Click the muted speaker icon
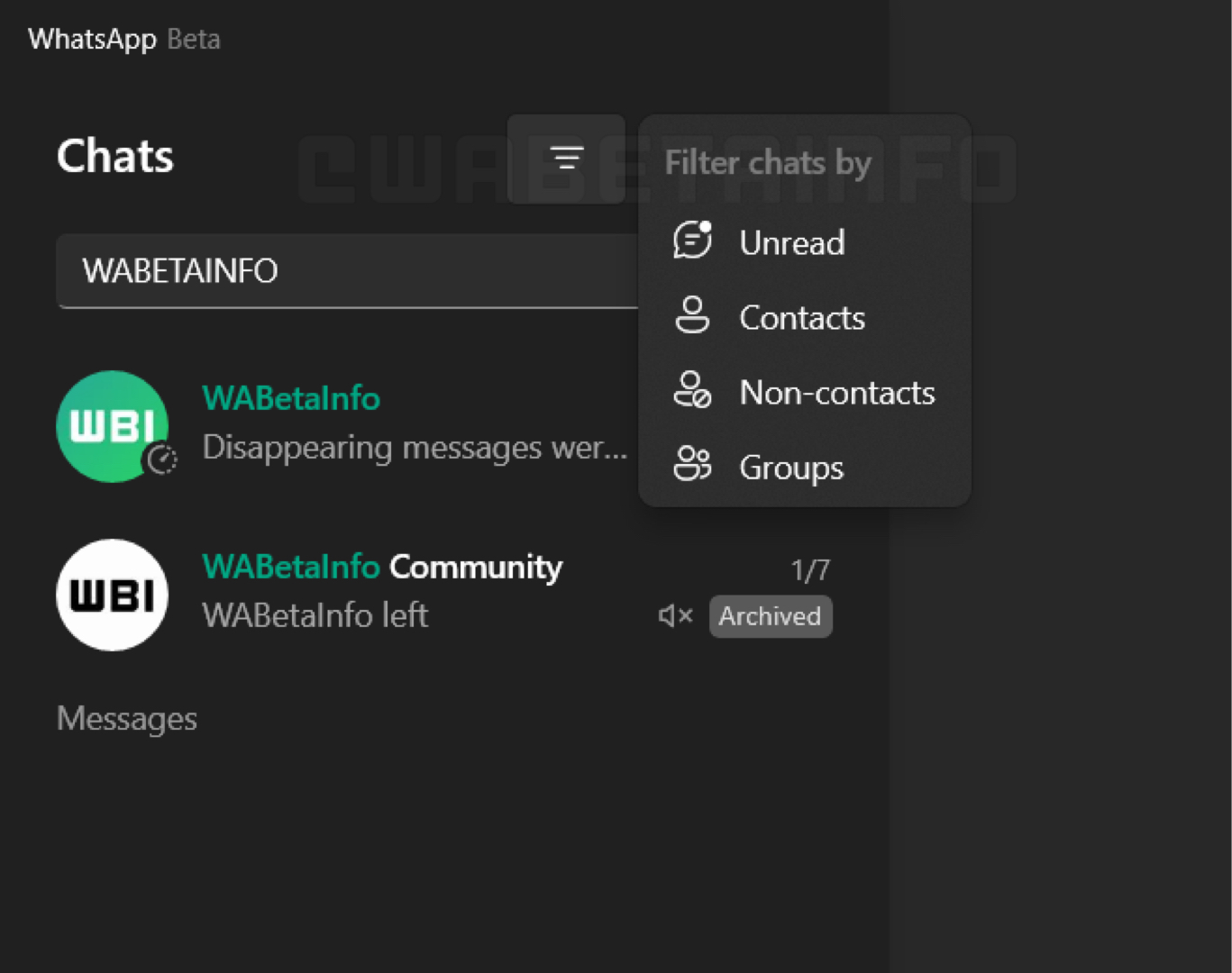The width and height of the screenshot is (1232, 973). coord(675,616)
